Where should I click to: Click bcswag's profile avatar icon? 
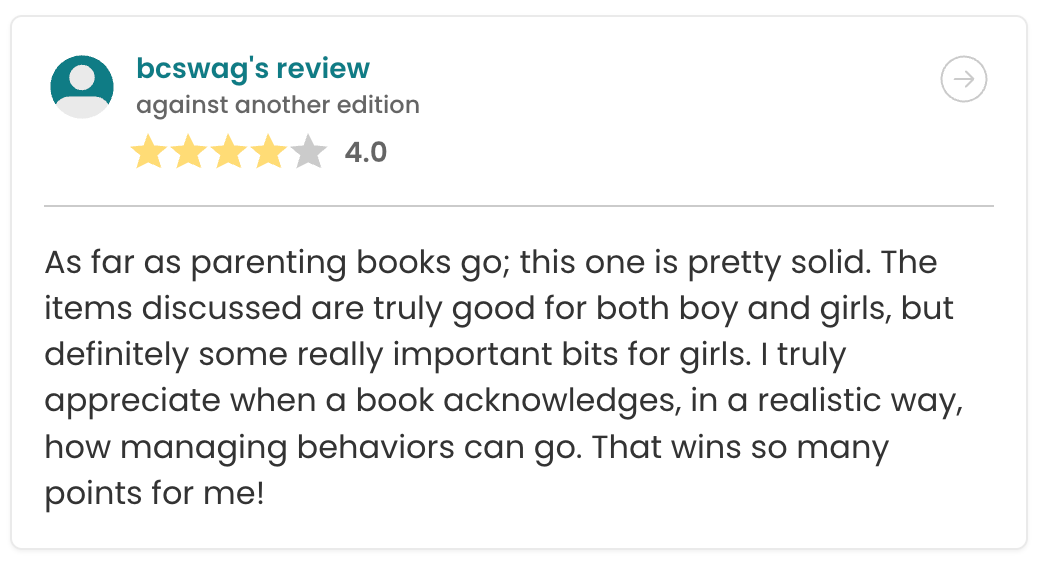82,87
